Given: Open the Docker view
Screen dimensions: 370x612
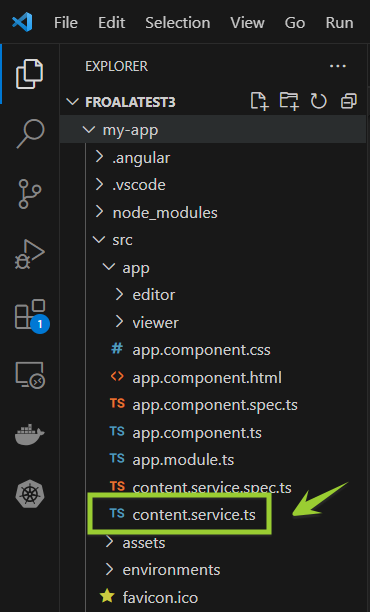Looking at the screenshot, I should click(30, 434).
